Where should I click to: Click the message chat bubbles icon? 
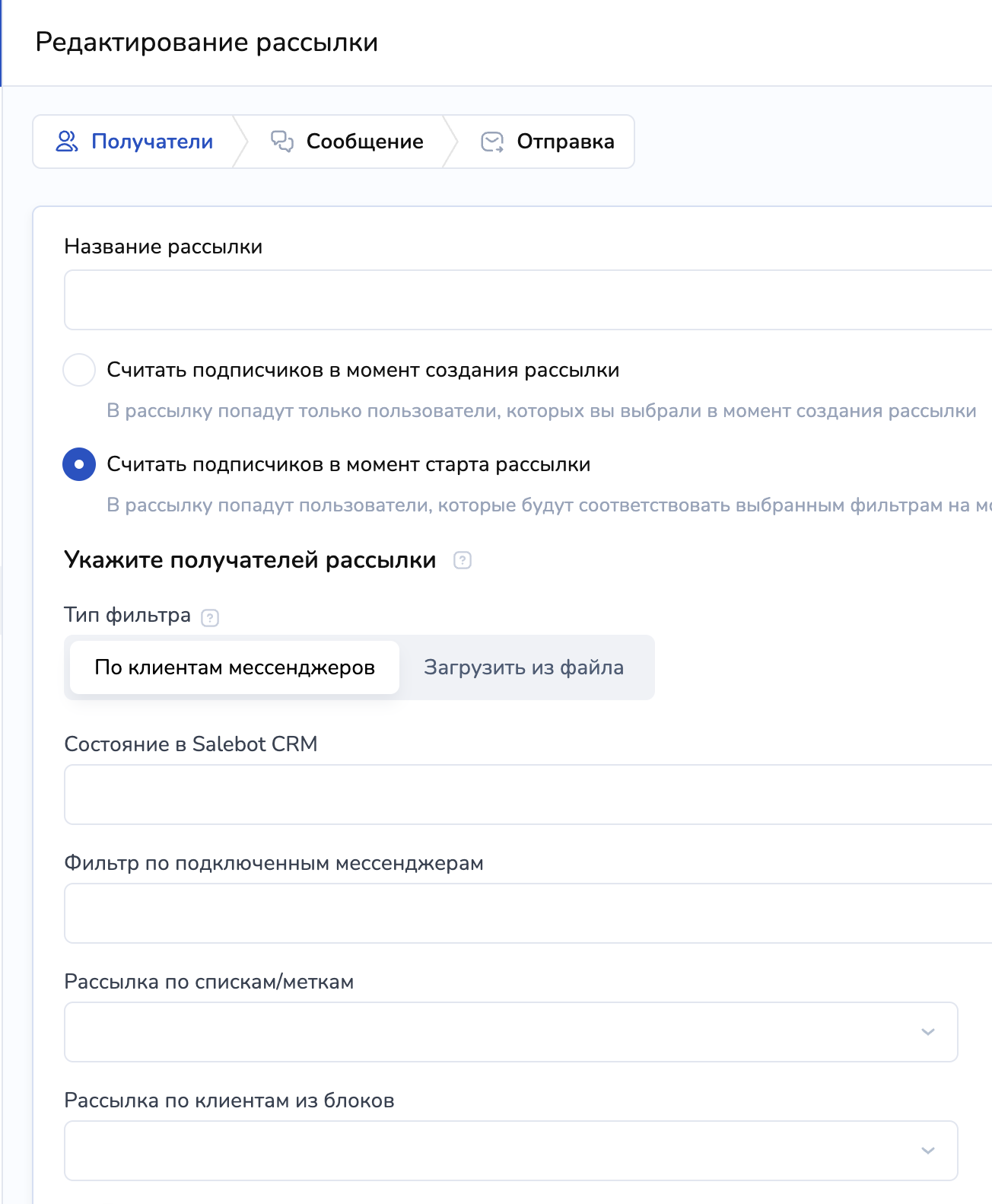coord(282,142)
